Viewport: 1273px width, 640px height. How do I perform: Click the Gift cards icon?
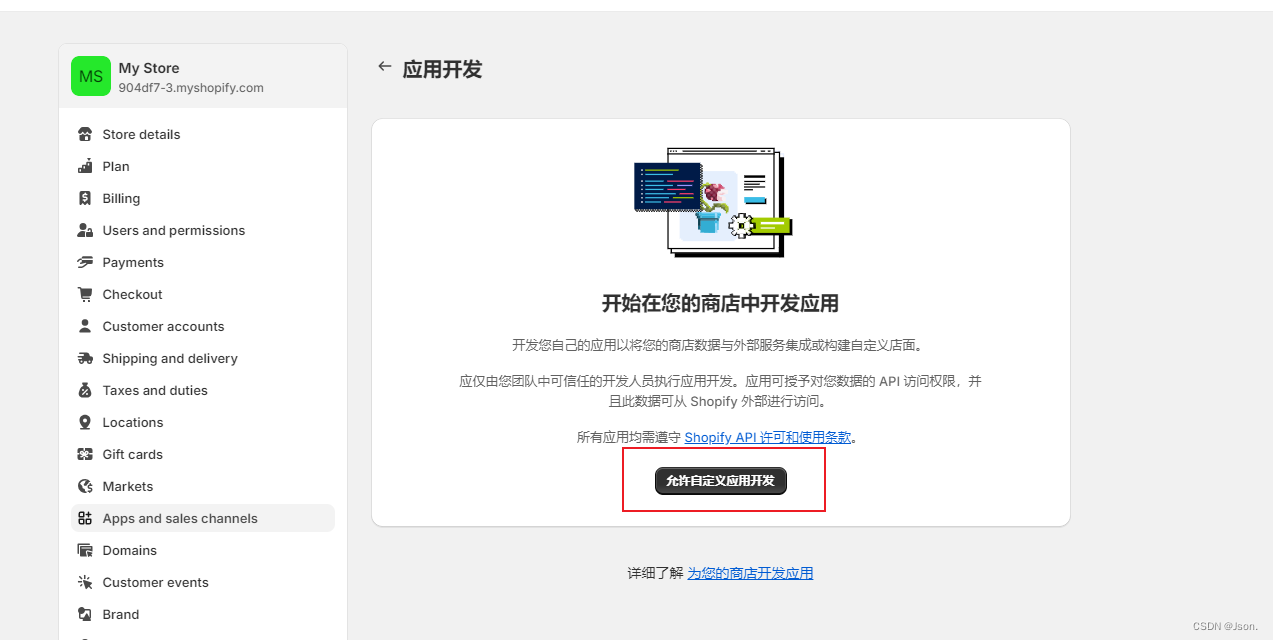pos(85,454)
